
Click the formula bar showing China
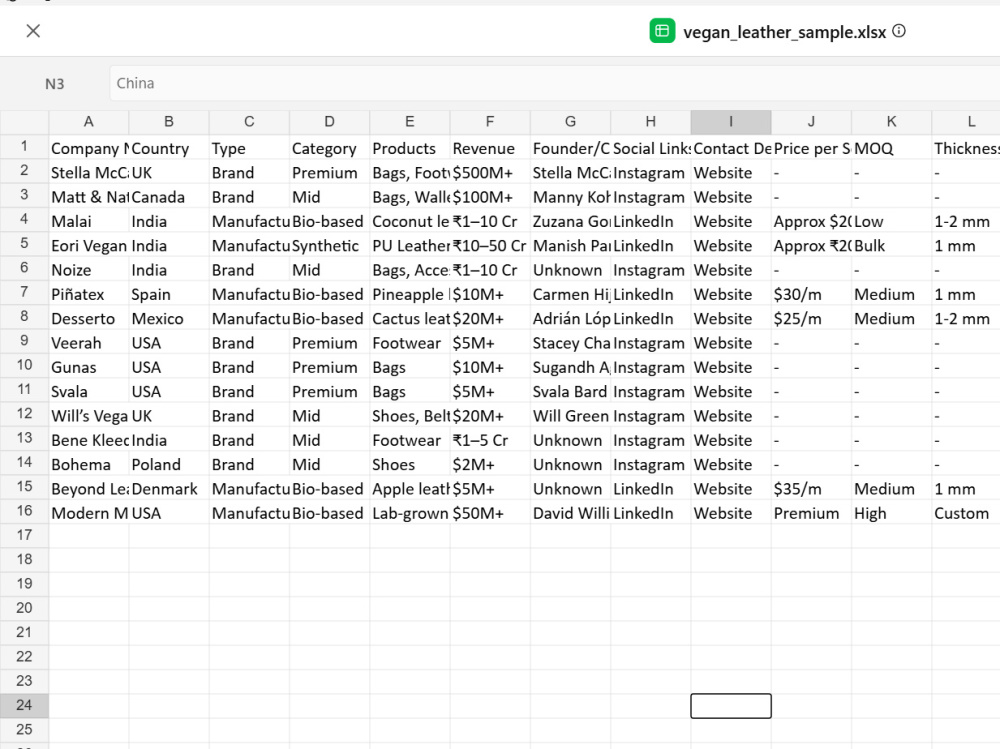click(x=555, y=84)
